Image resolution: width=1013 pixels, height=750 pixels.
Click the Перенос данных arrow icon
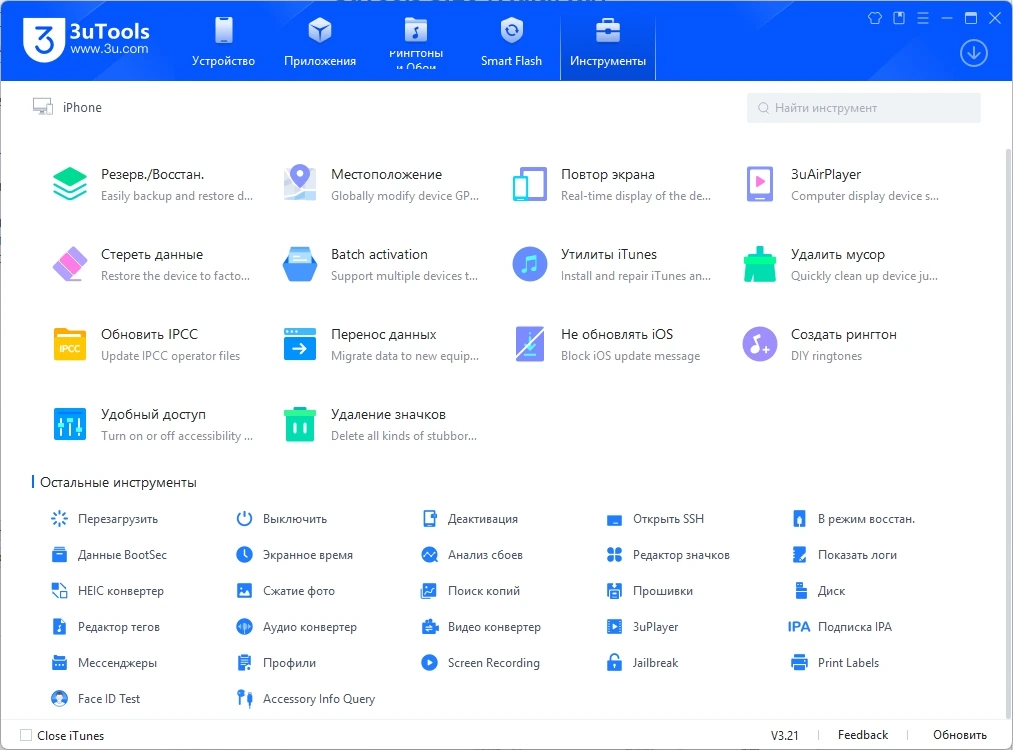(300, 344)
